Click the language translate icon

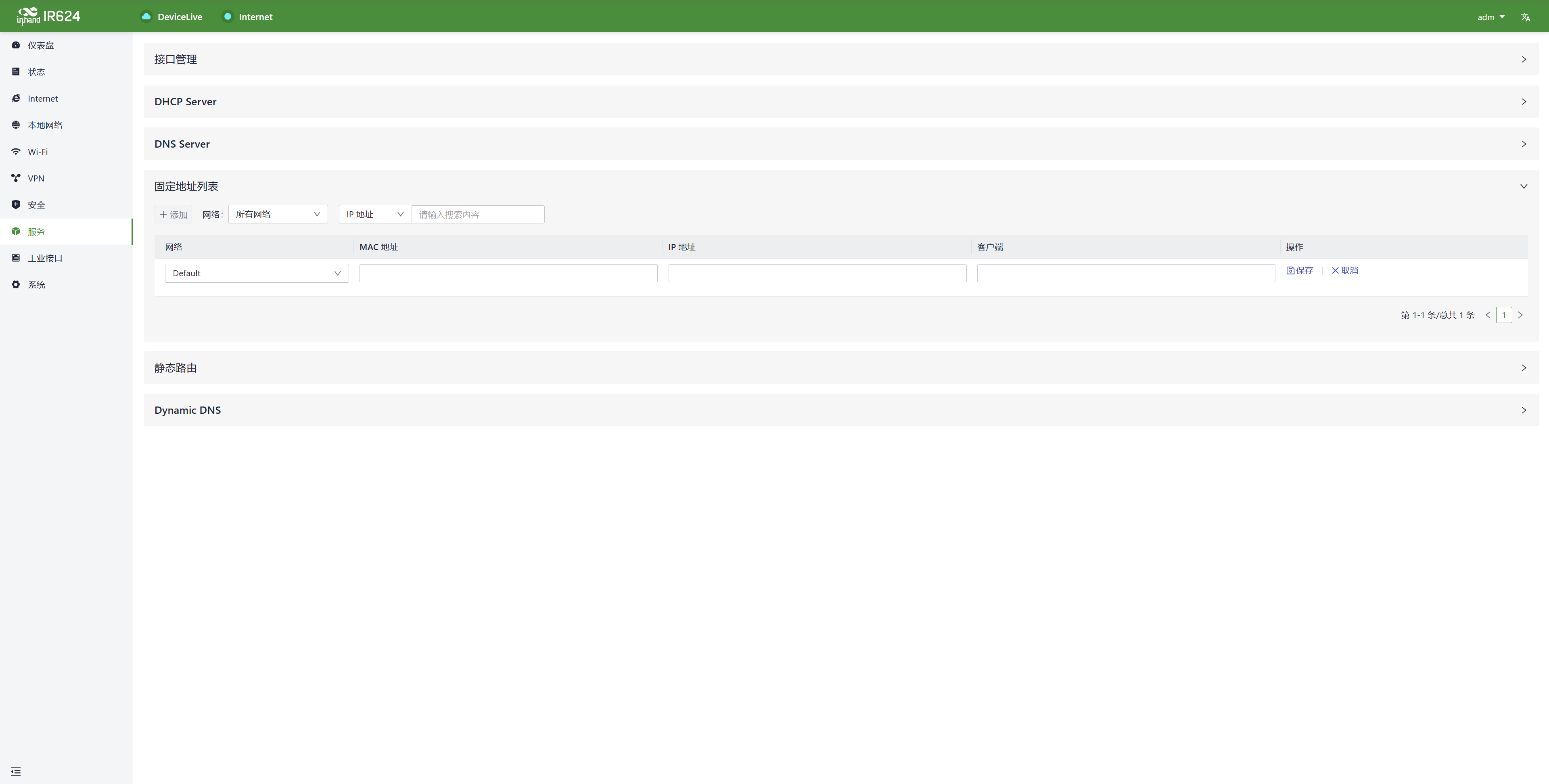1525,17
